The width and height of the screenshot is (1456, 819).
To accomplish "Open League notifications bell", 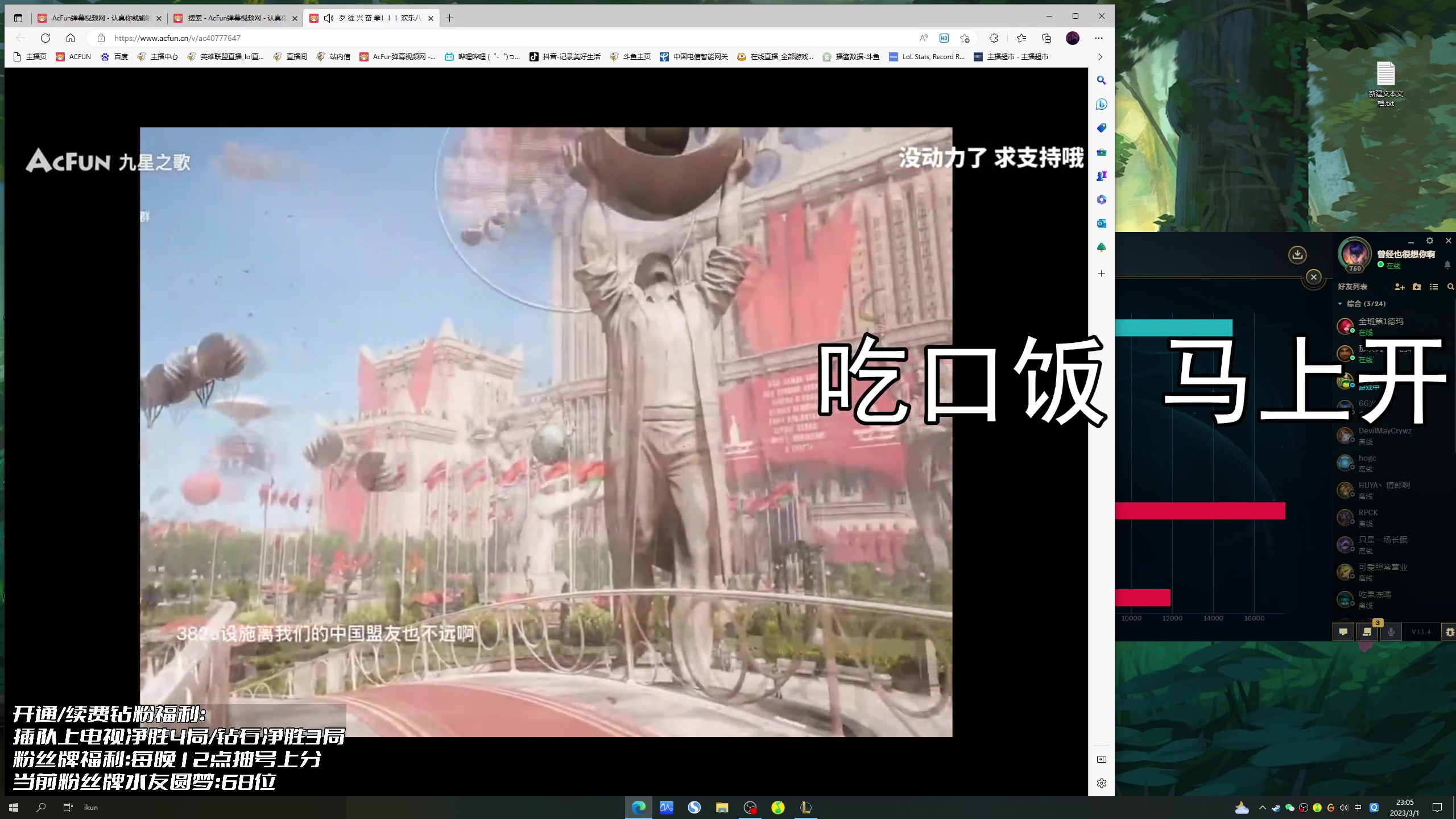I will (1447, 265).
